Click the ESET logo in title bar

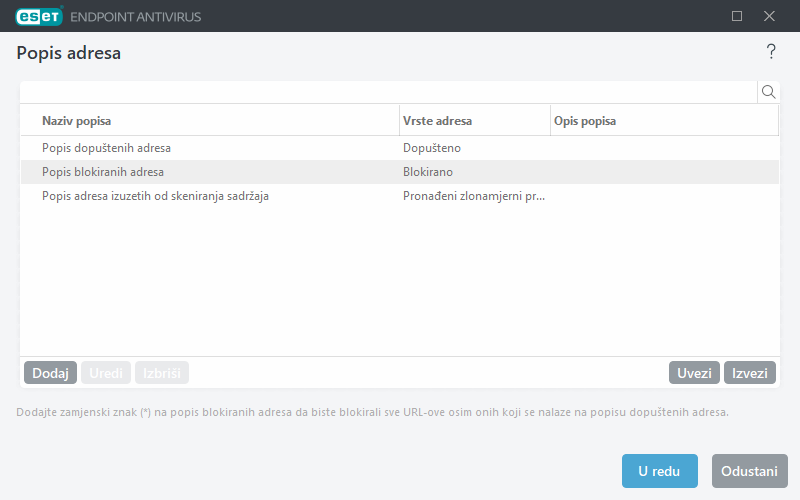[x=38, y=16]
